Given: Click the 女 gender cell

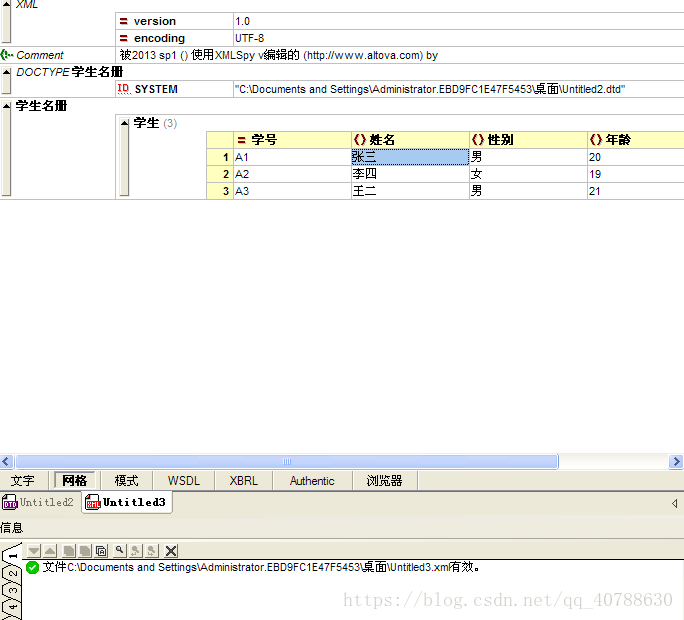Looking at the screenshot, I should coord(528,174).
